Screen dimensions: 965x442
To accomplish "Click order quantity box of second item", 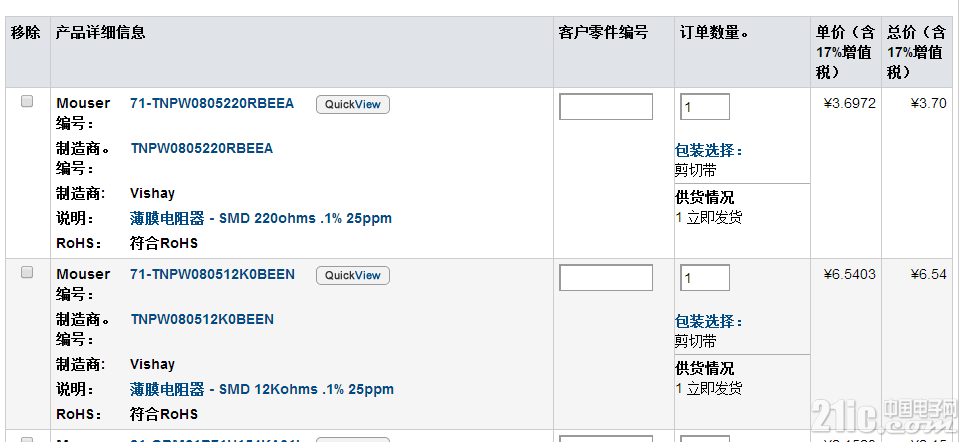I will click(x=705, y=278).
